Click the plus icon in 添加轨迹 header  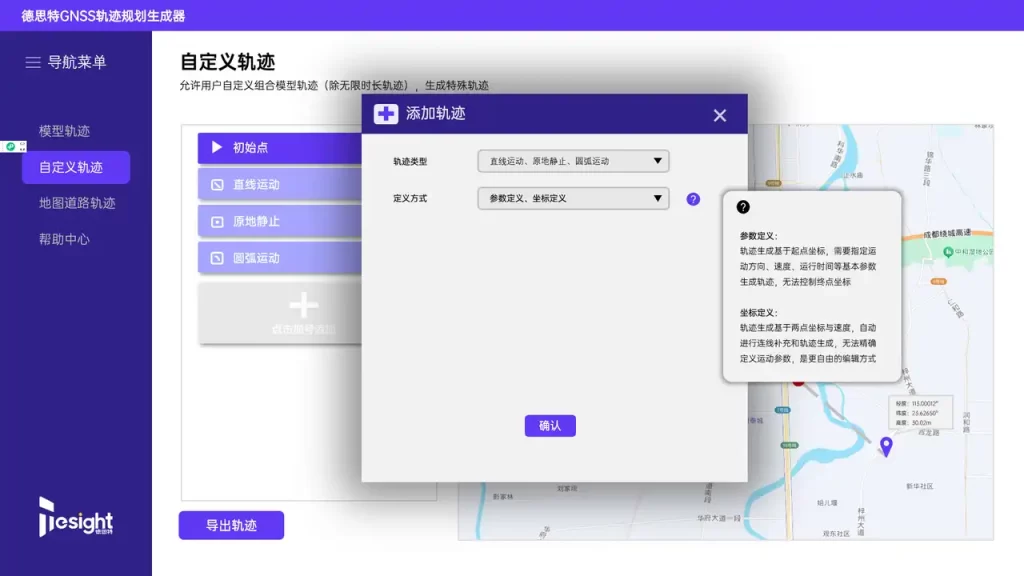click(x=386, y=114)
